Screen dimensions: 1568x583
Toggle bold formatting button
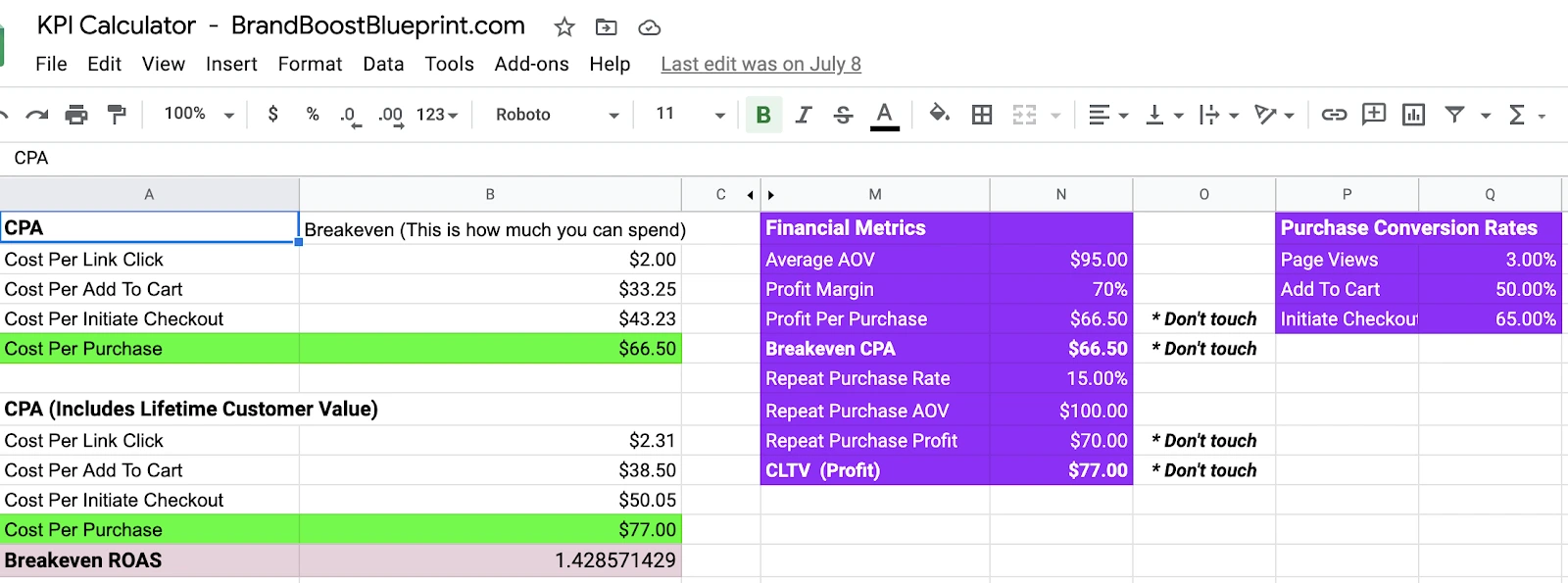(x=763, y=115)
